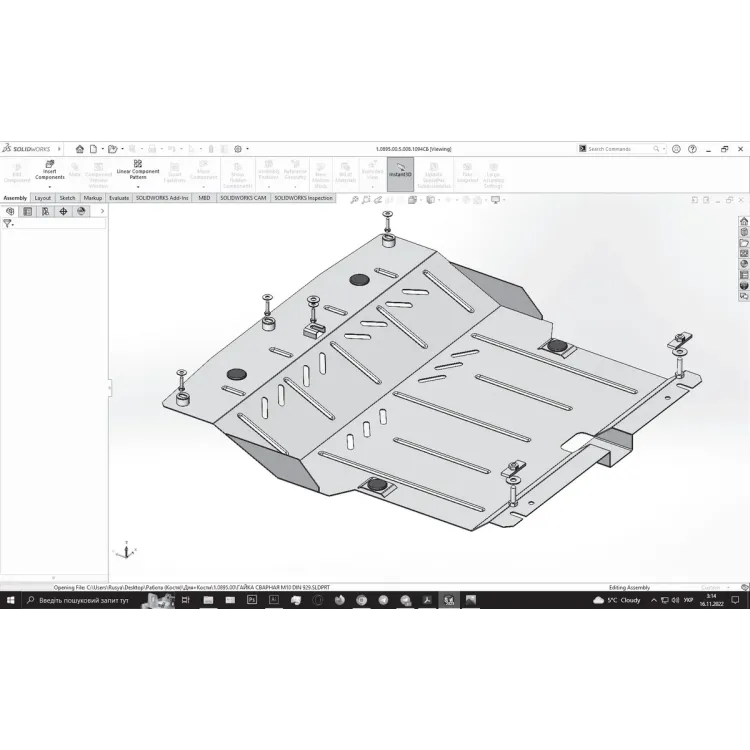
Task: Open the SOLIDWORKS CAM tab
Action: point(243,198)
